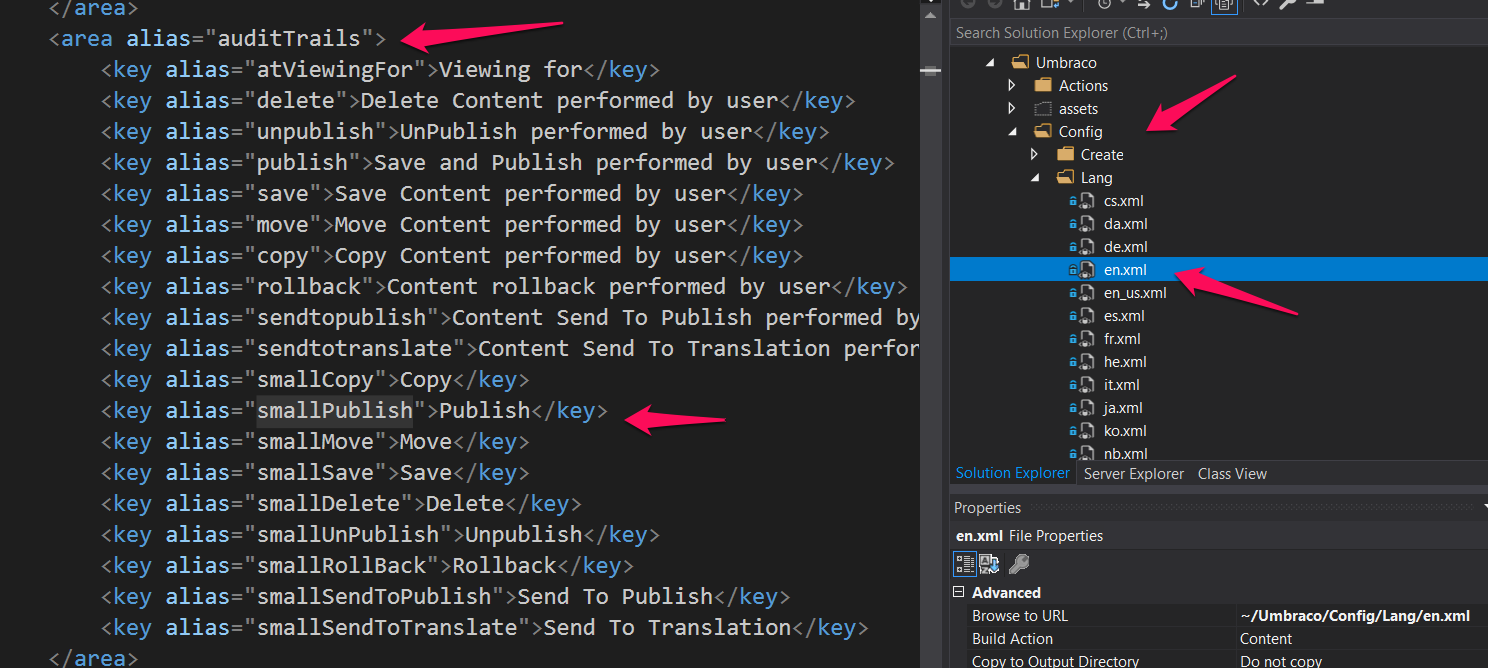Click the "smallCopy" key line
The height and width of the screenshot is (668, 1488).
pos(315,380)
